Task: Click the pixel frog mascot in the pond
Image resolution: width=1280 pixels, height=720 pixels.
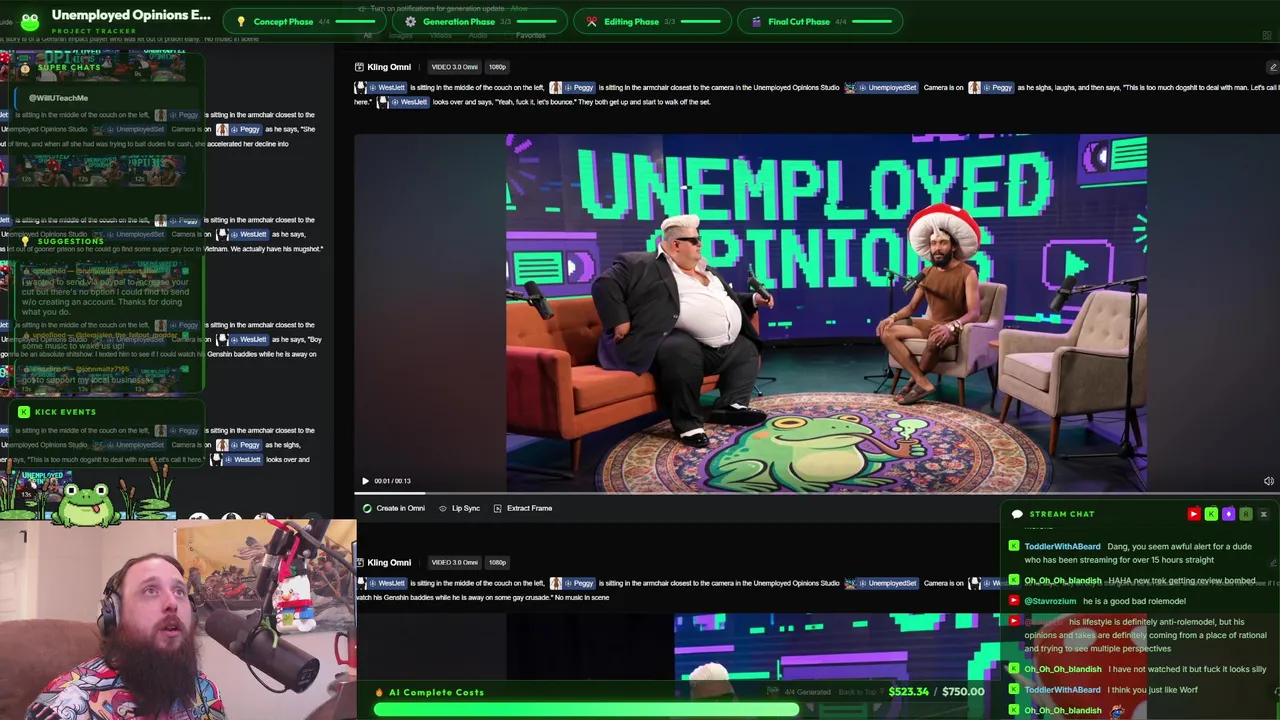Action: (x=87, y=504)
